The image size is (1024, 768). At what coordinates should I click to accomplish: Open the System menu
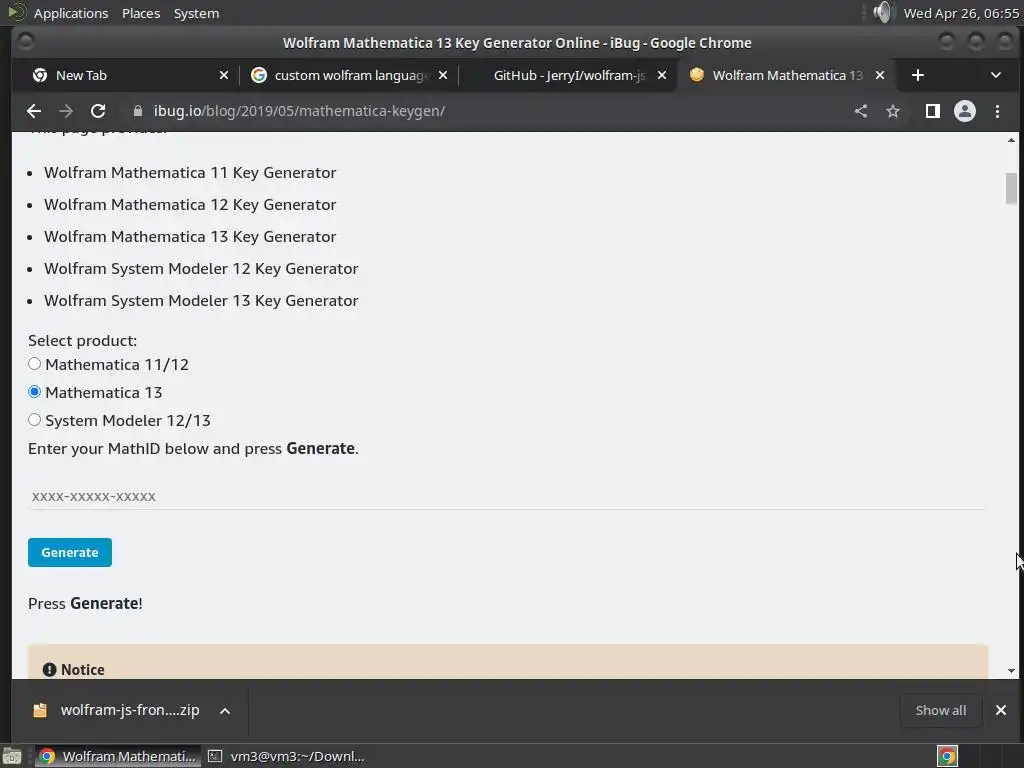click(196, 13)
